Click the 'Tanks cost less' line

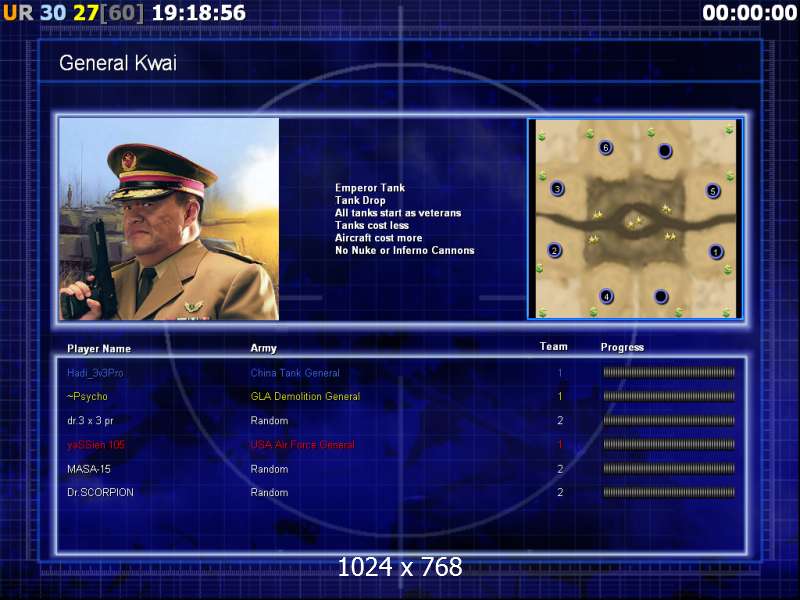click(372, 226)
